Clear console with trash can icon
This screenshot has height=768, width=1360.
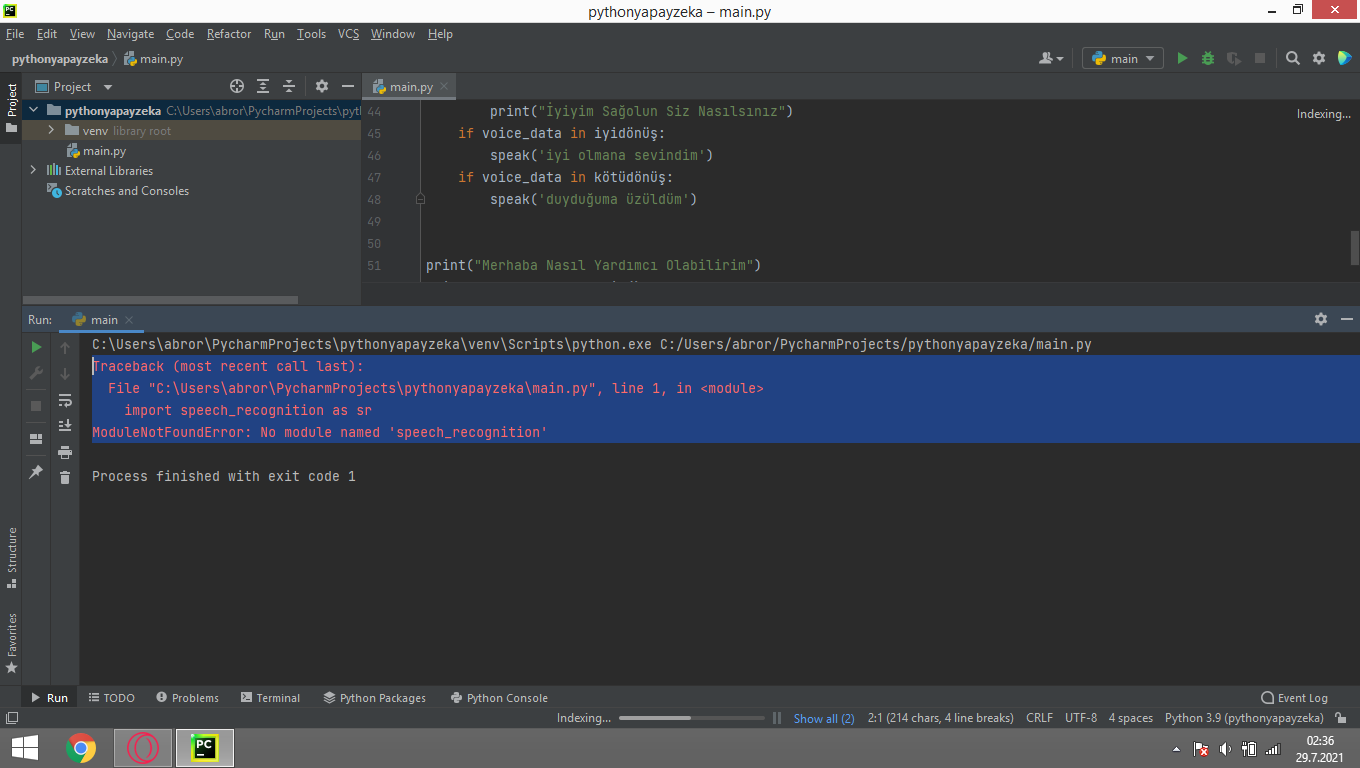65,478
